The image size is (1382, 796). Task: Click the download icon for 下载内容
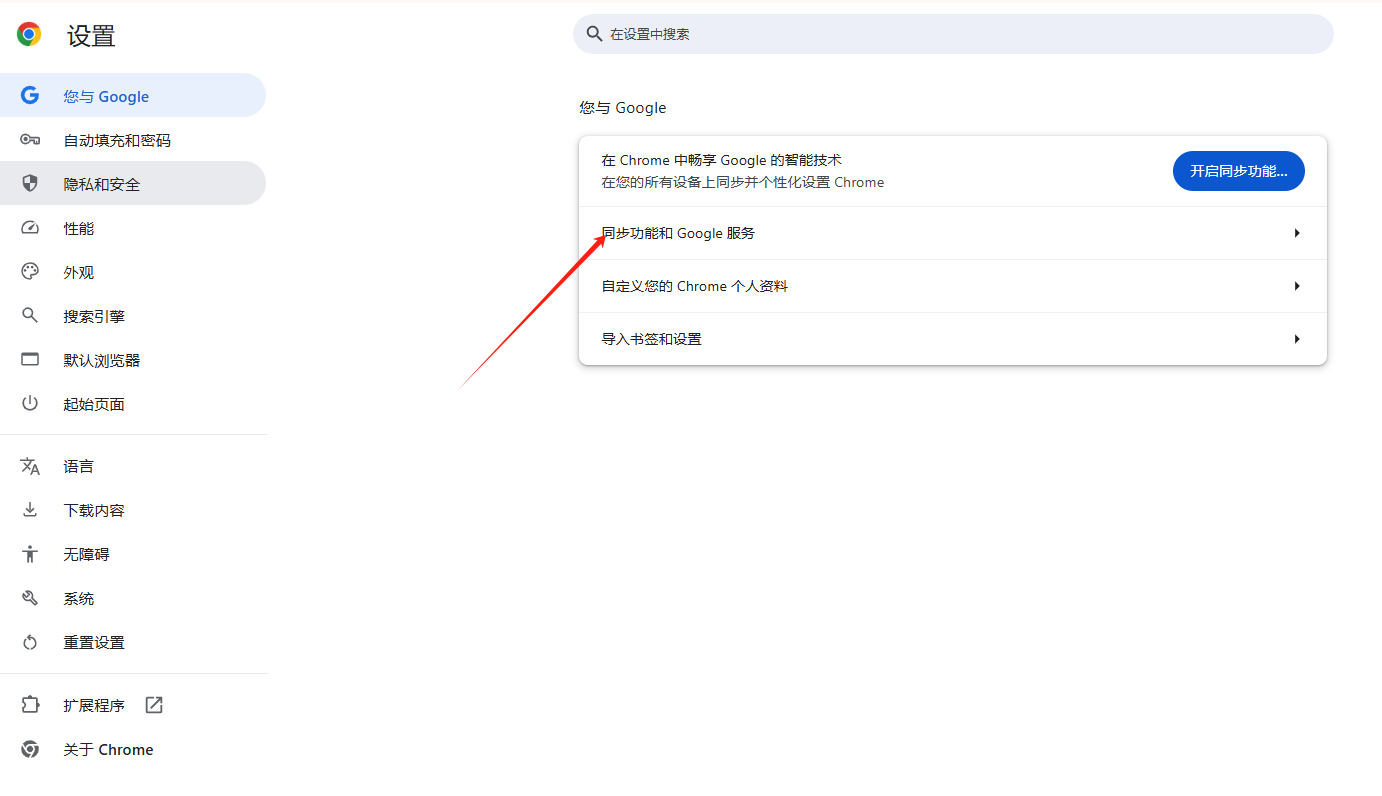click(30, 510)
